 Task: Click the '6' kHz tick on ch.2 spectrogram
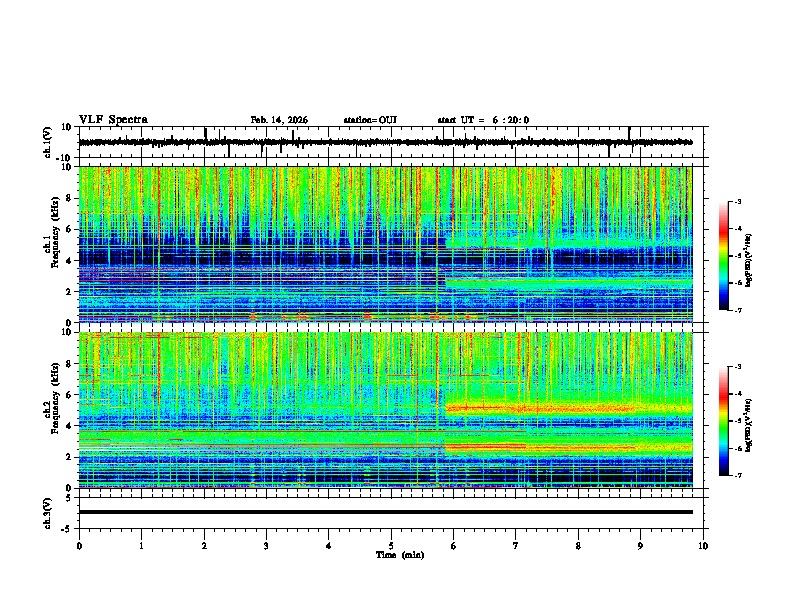click(70, 394)
